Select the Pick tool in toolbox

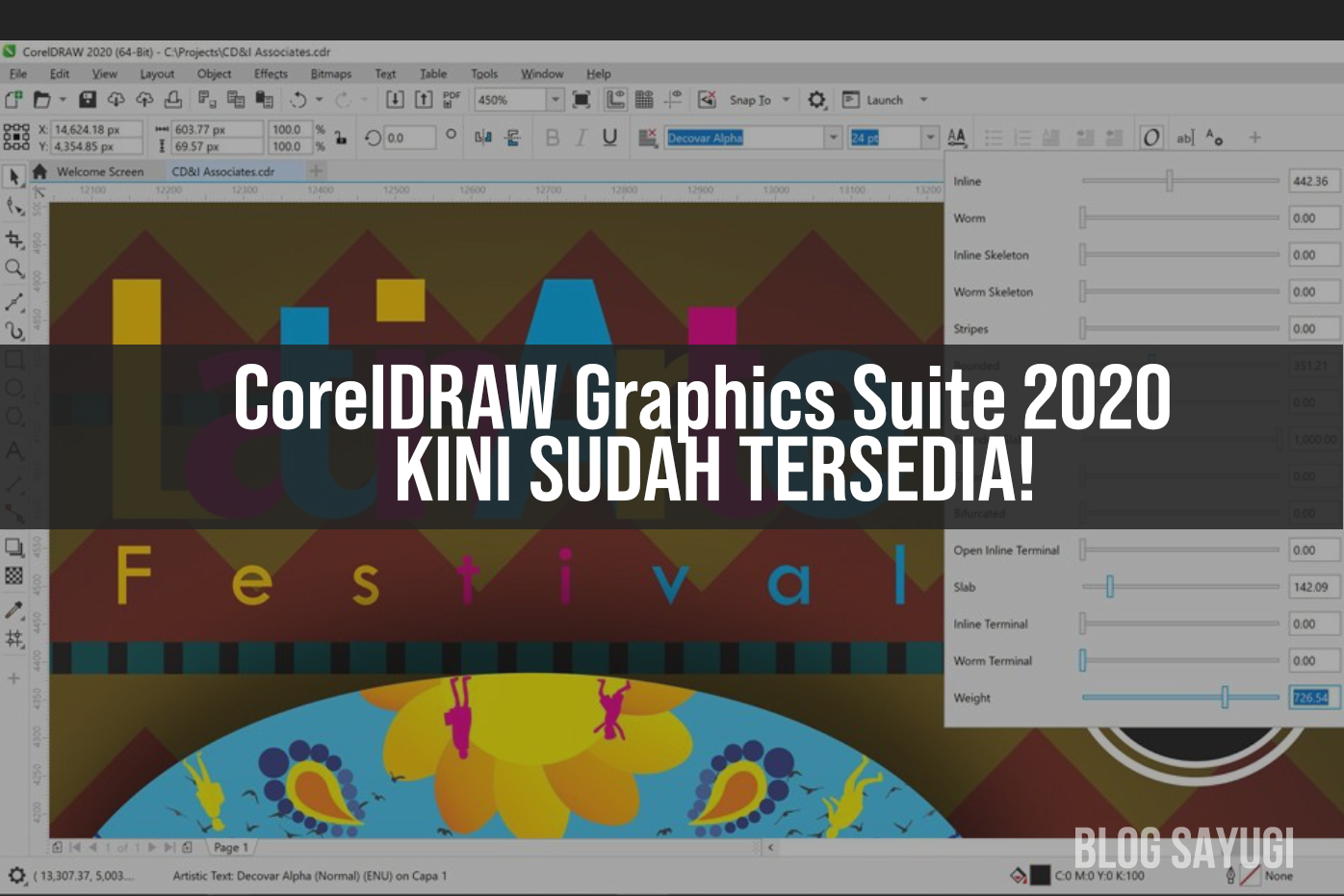[x=14, y=177]
